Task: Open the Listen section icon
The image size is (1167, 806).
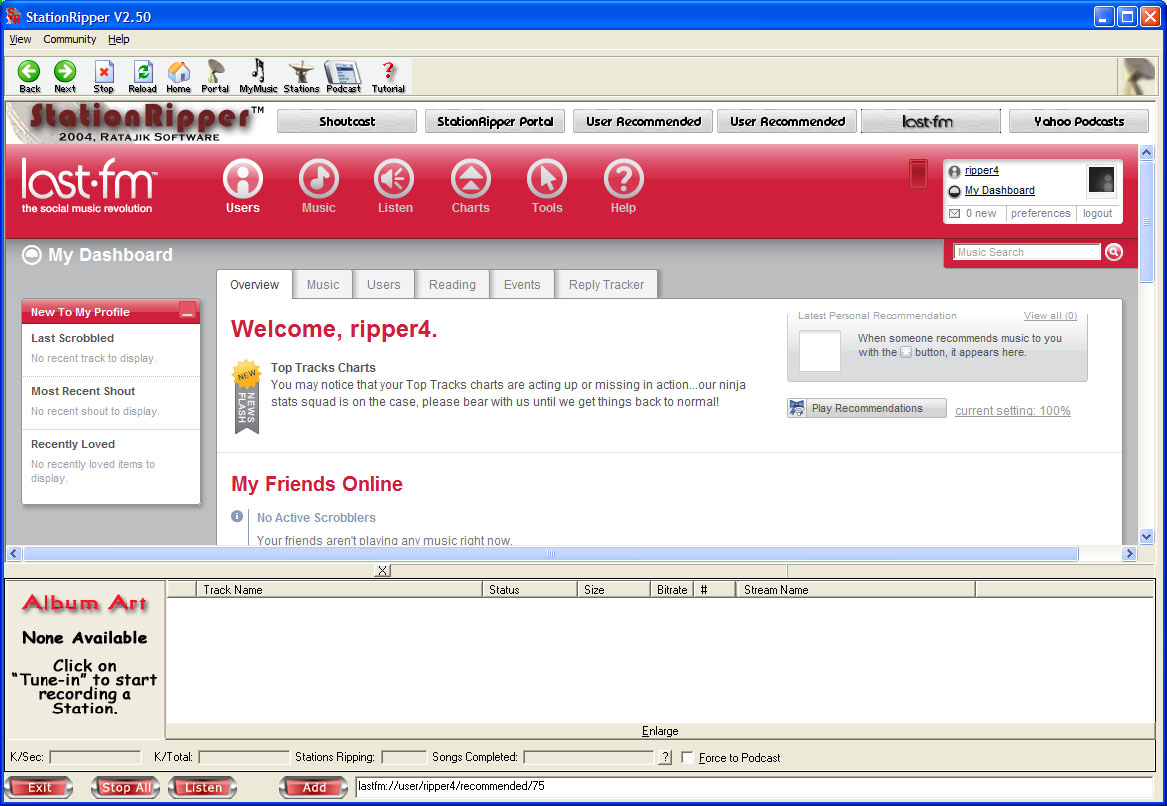Action: tap(394, 186)
